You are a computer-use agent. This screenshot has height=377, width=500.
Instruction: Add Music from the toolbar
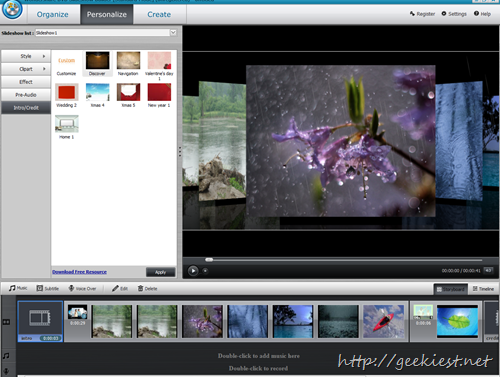coord(18,288)
